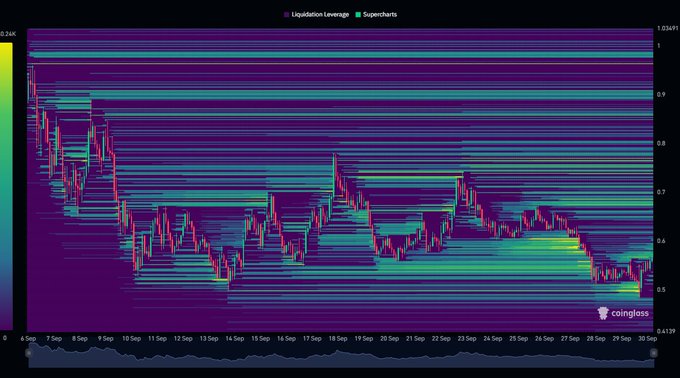
Task: Click the 8 Sep date label
Action: [x=80, y=339]
